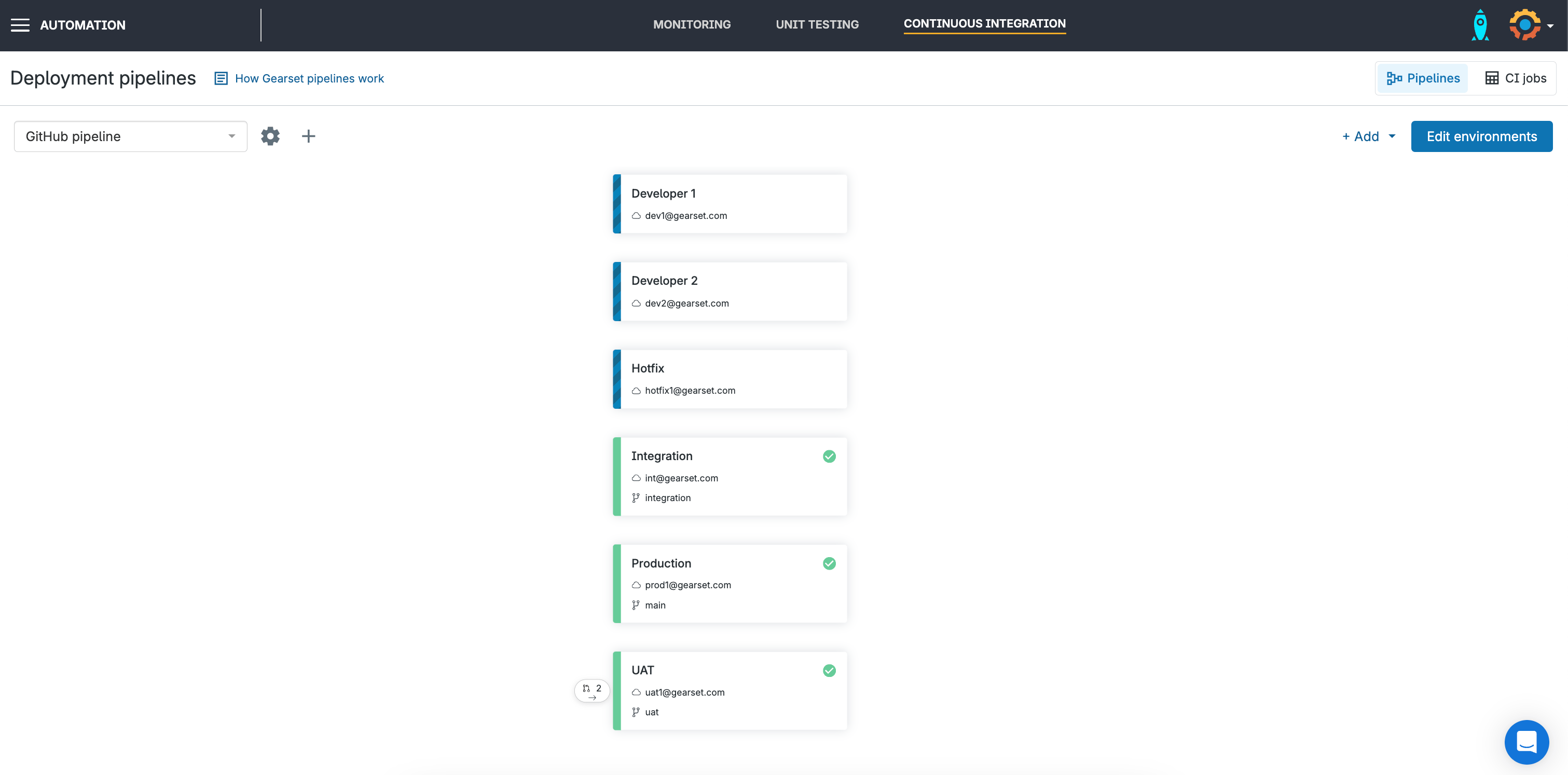Click the pipeline settings gear icon

270,136
